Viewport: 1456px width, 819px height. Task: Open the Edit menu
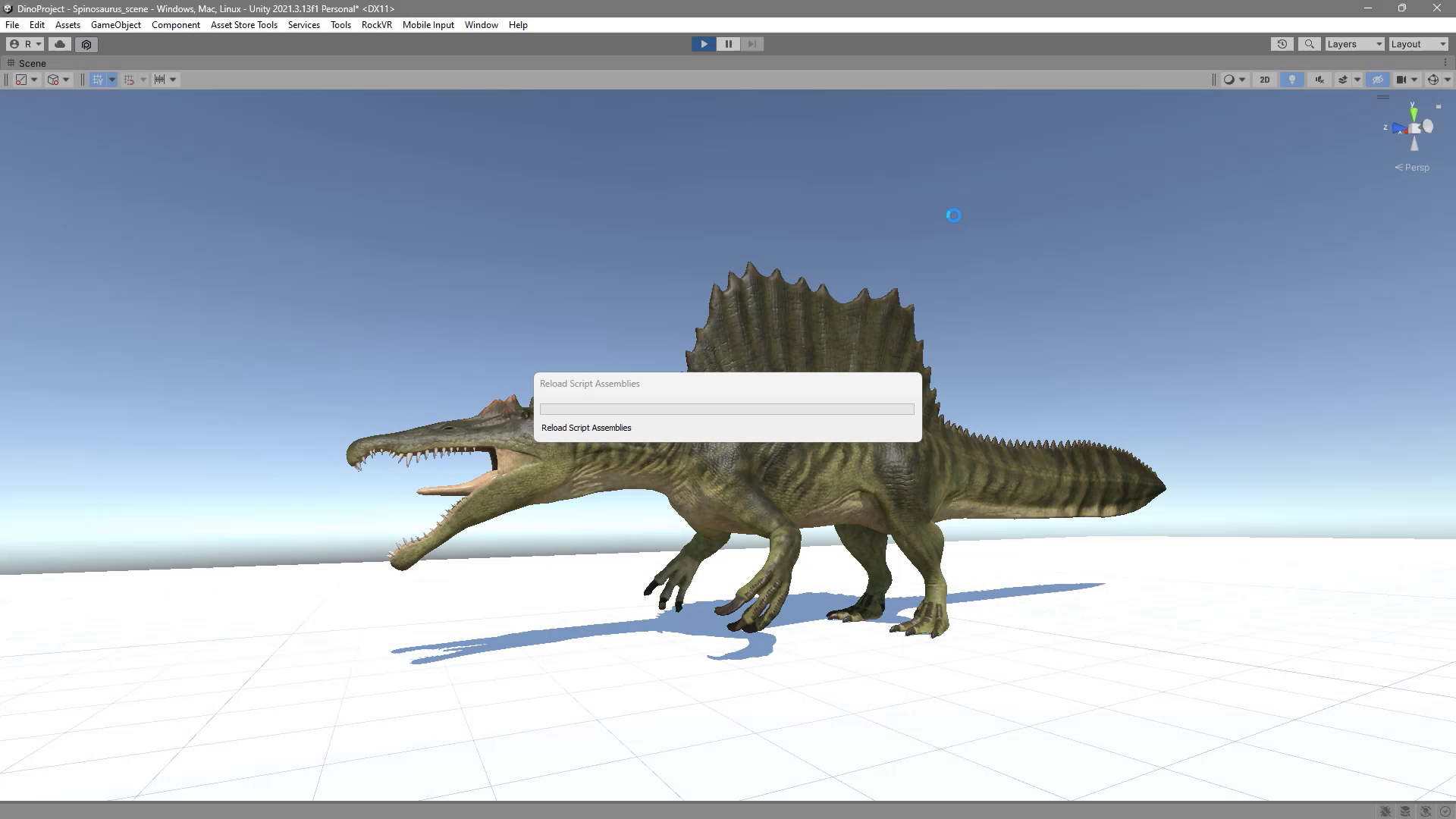(x=37, y=25)
